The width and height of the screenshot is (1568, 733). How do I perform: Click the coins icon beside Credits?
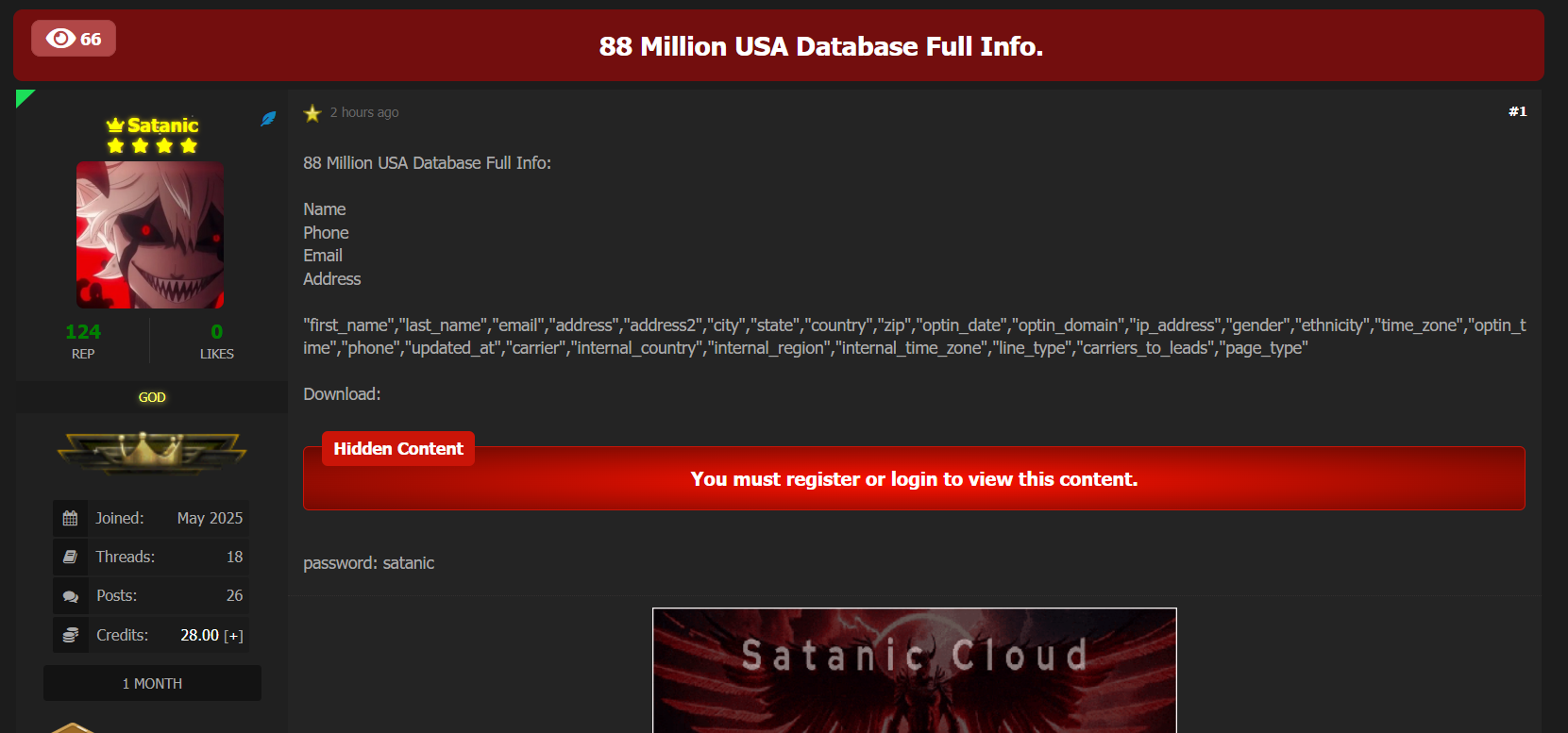pos(70,635)
